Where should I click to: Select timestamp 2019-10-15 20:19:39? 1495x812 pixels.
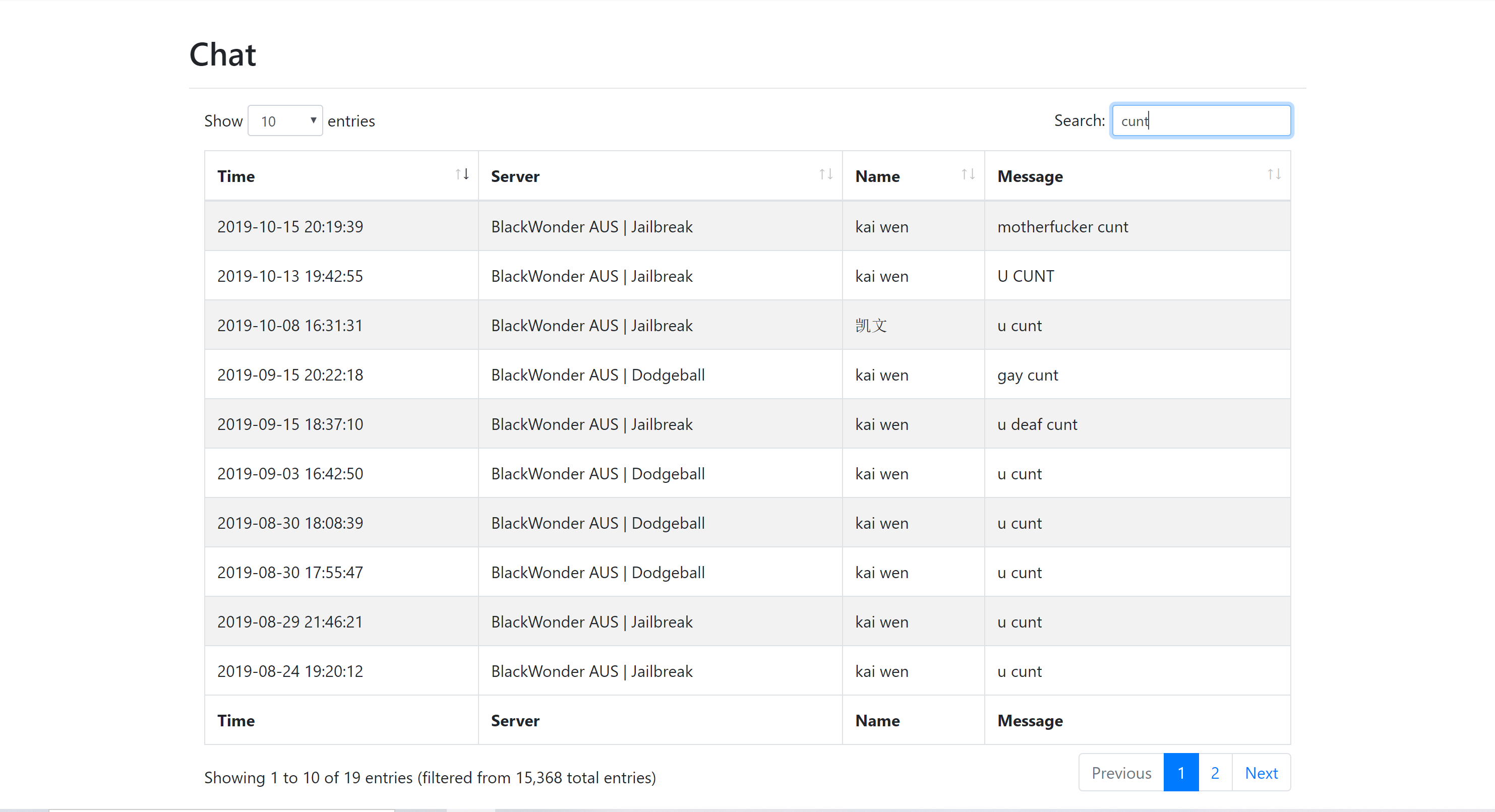pyautogui.click(x=290, y=227)
